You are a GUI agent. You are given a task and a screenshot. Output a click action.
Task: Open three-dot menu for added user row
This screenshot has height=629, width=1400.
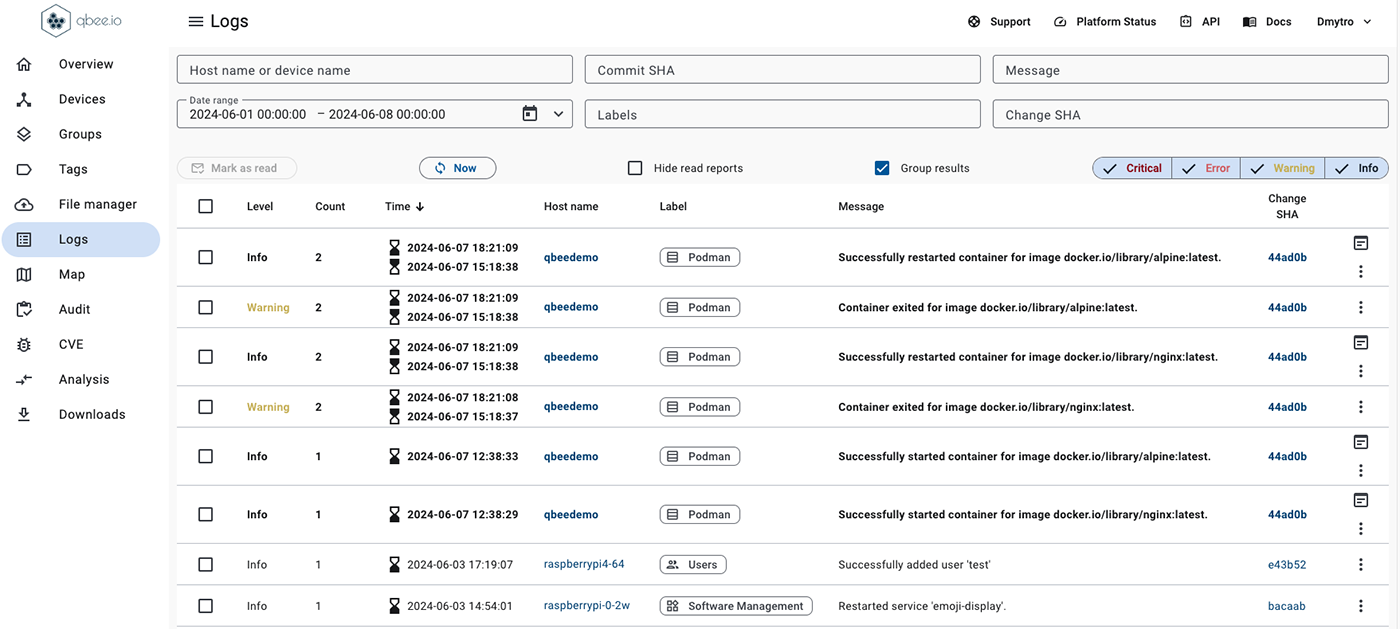click(1361, 564)
